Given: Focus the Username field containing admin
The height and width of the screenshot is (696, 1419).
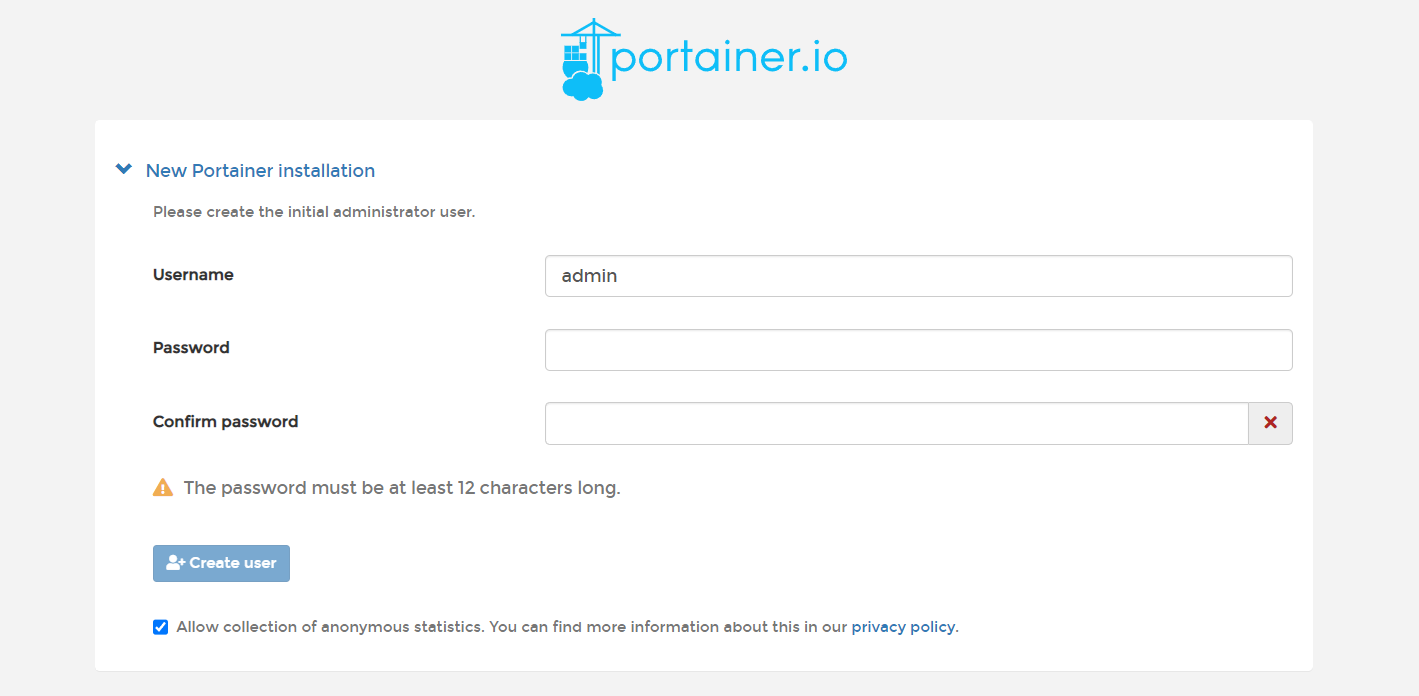Looking at the screenshot, I should [918, 276].
